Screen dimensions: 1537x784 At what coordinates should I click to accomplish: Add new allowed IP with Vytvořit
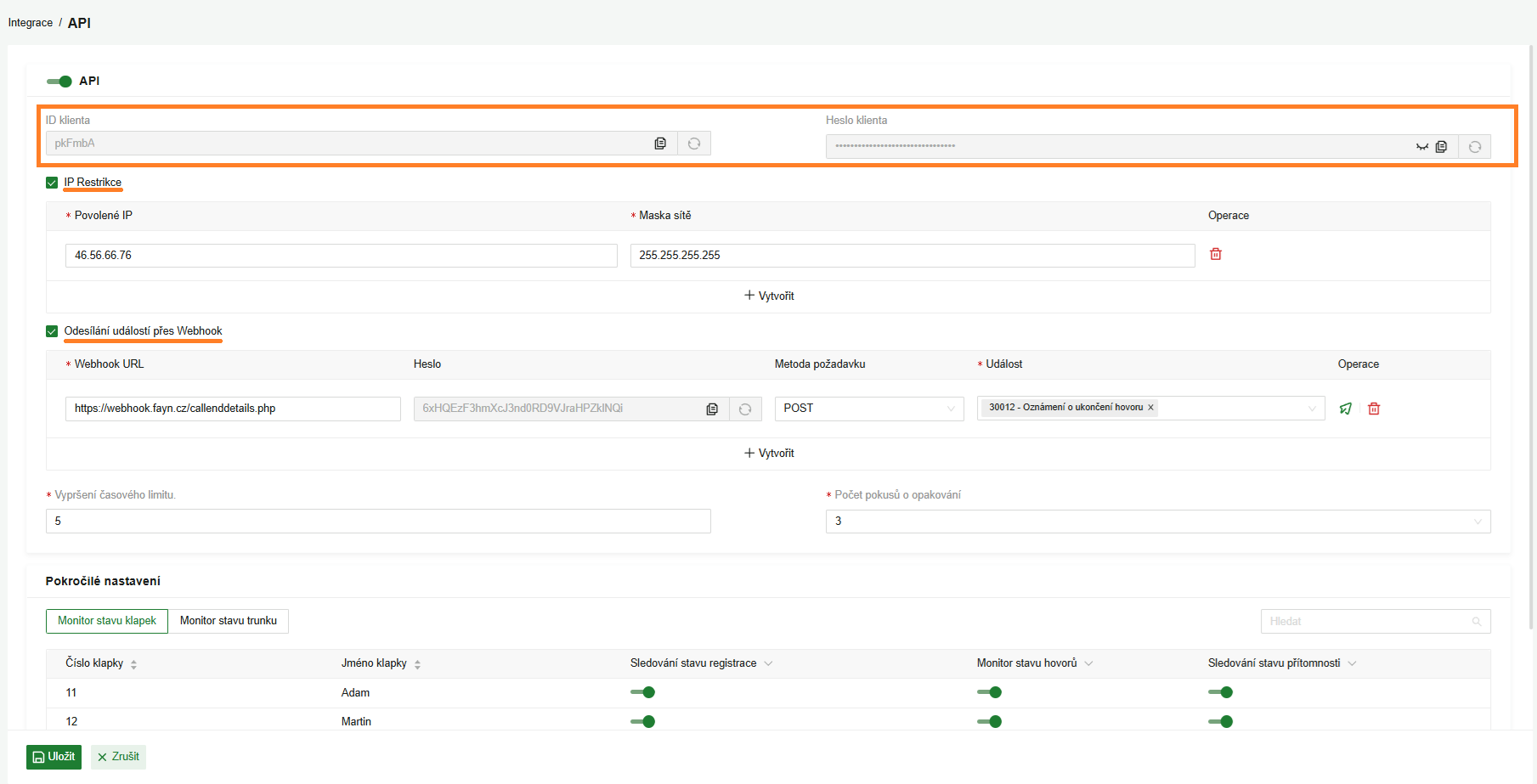[x=769, y=296]
